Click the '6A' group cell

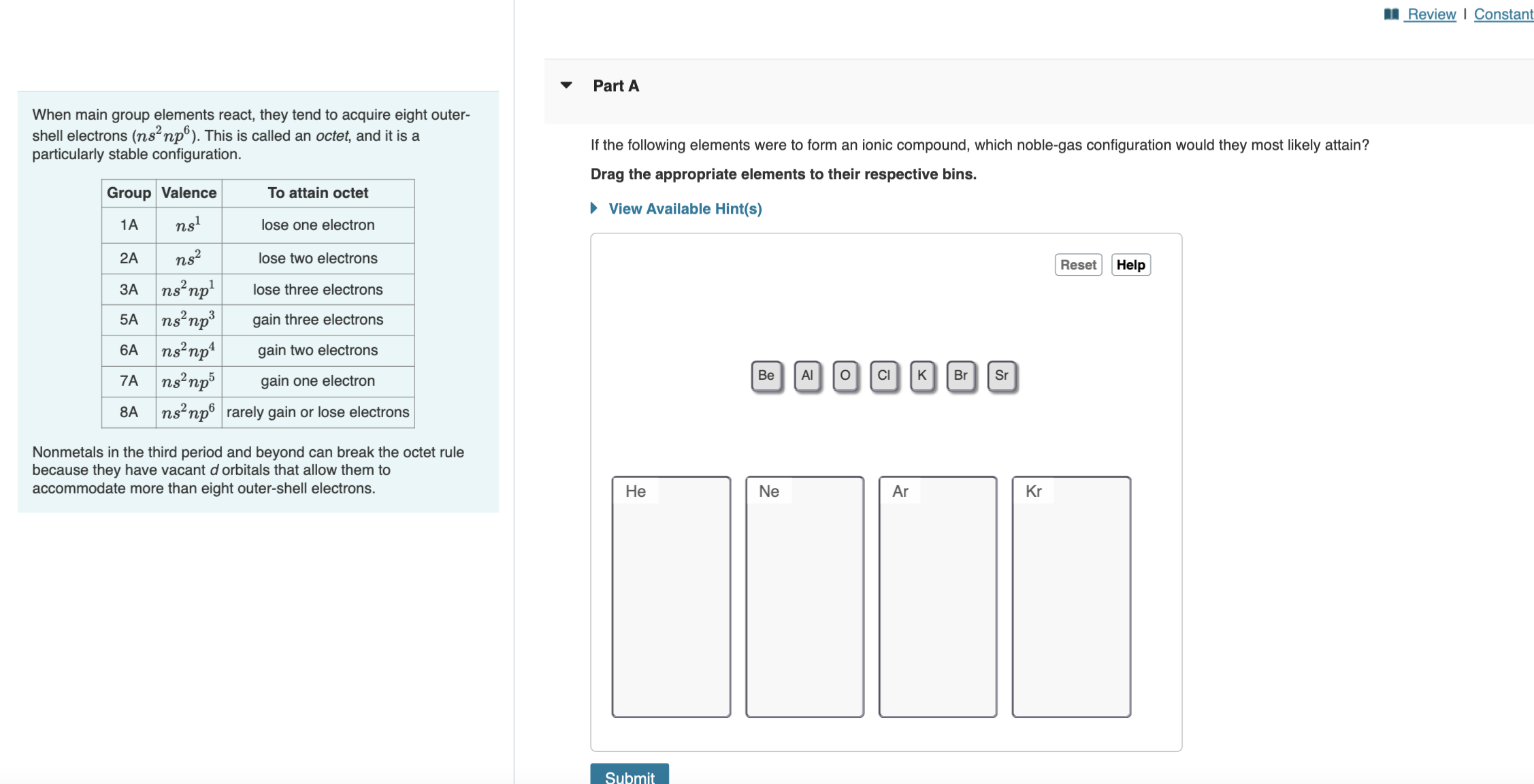129,350
